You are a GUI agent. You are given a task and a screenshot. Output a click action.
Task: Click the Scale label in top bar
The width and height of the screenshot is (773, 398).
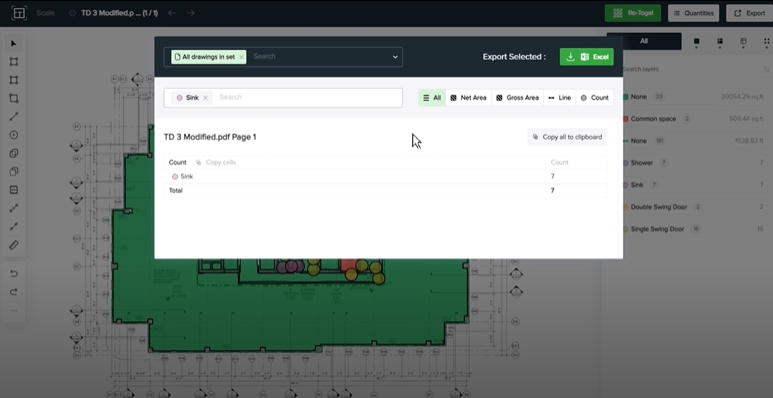(45, 13)
